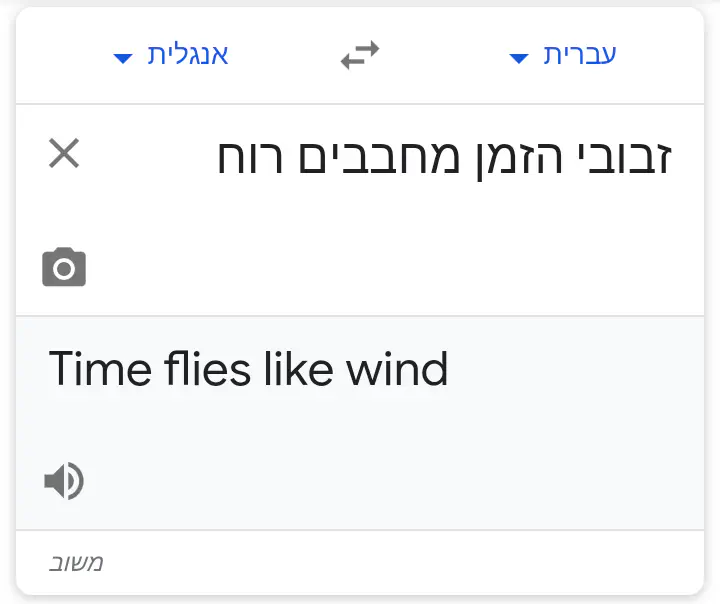The width and height of the screenshot is (720, 604).
Task: Click the word "wind" in the translation
Action: click(397, 370)
